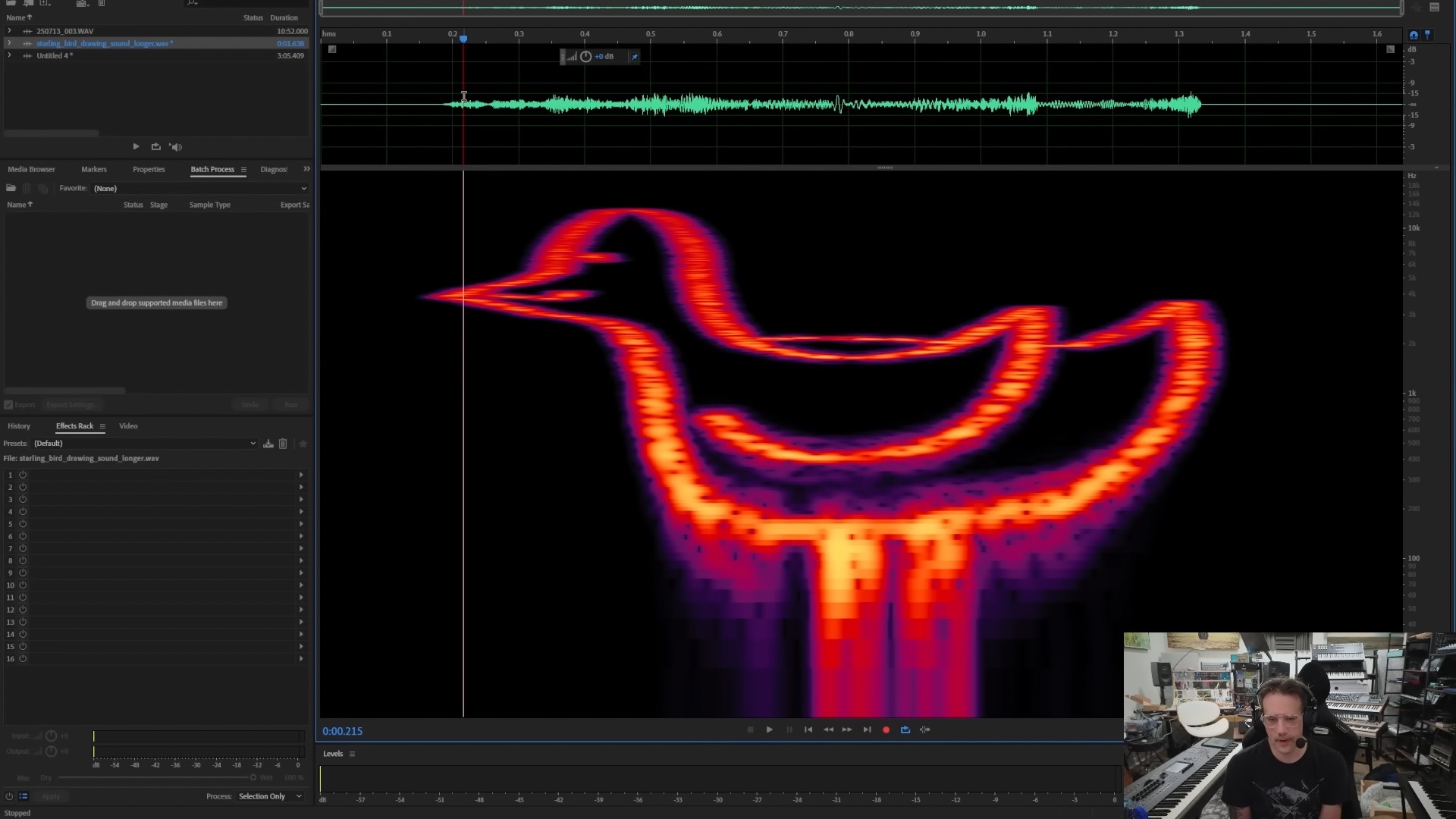The width and height of the screenshot is (1456, 819).
Task: Open the effects Presets (Default) dropdown
Action: (144, 444)
